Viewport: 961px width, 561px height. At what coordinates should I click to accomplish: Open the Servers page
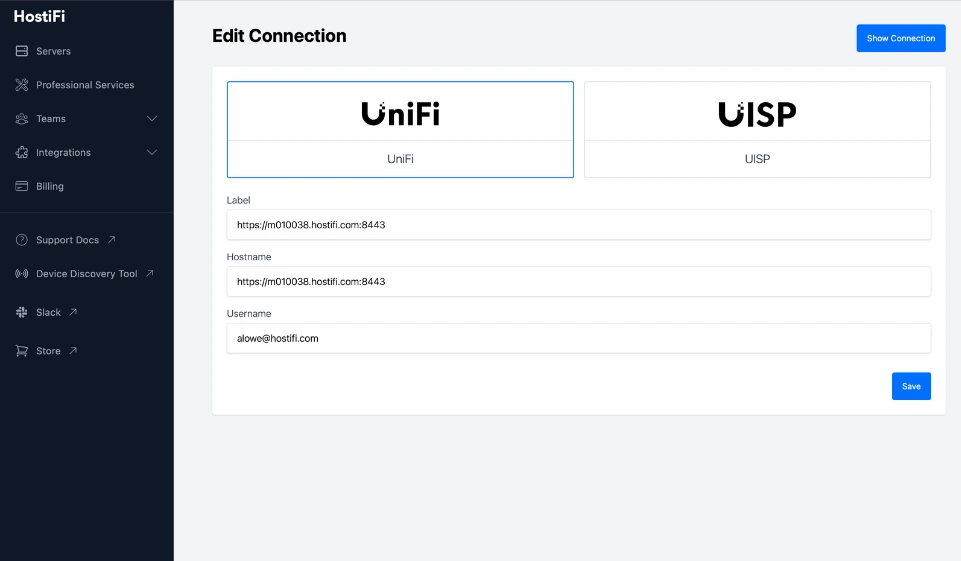(x=53, y=52)
